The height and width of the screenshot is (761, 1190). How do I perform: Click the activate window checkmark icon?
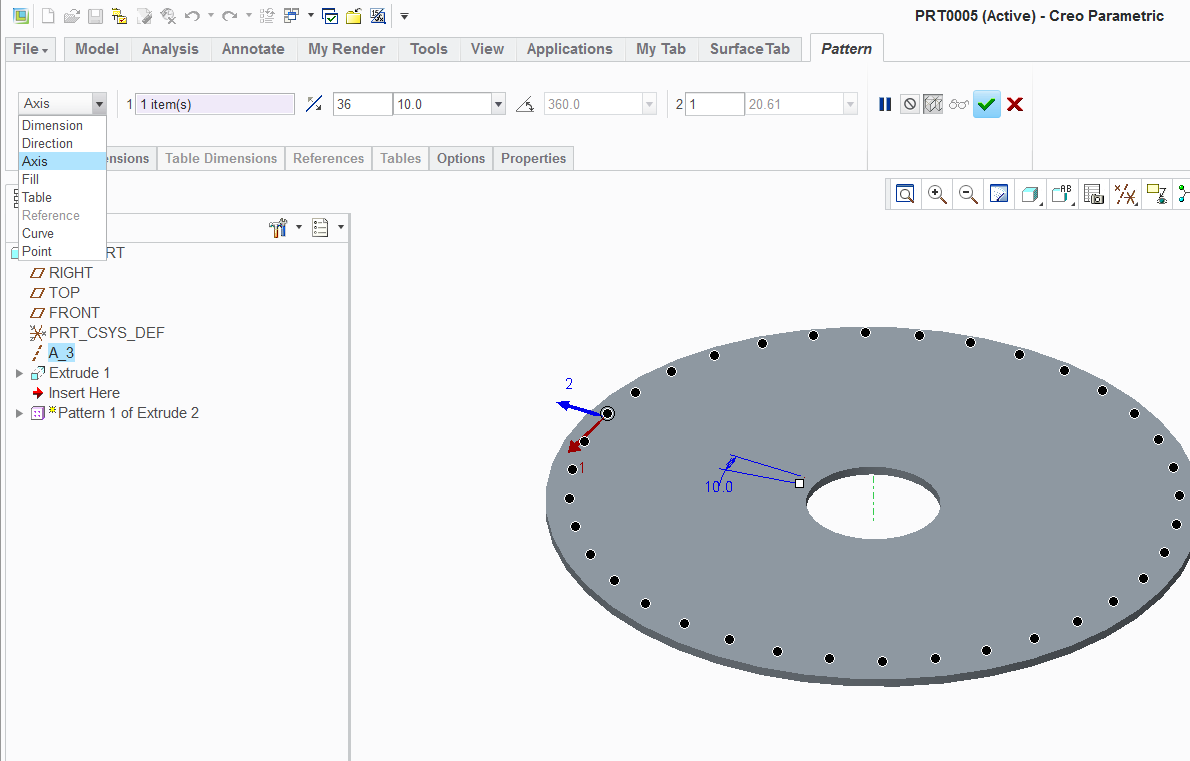(x=329, y=16)
